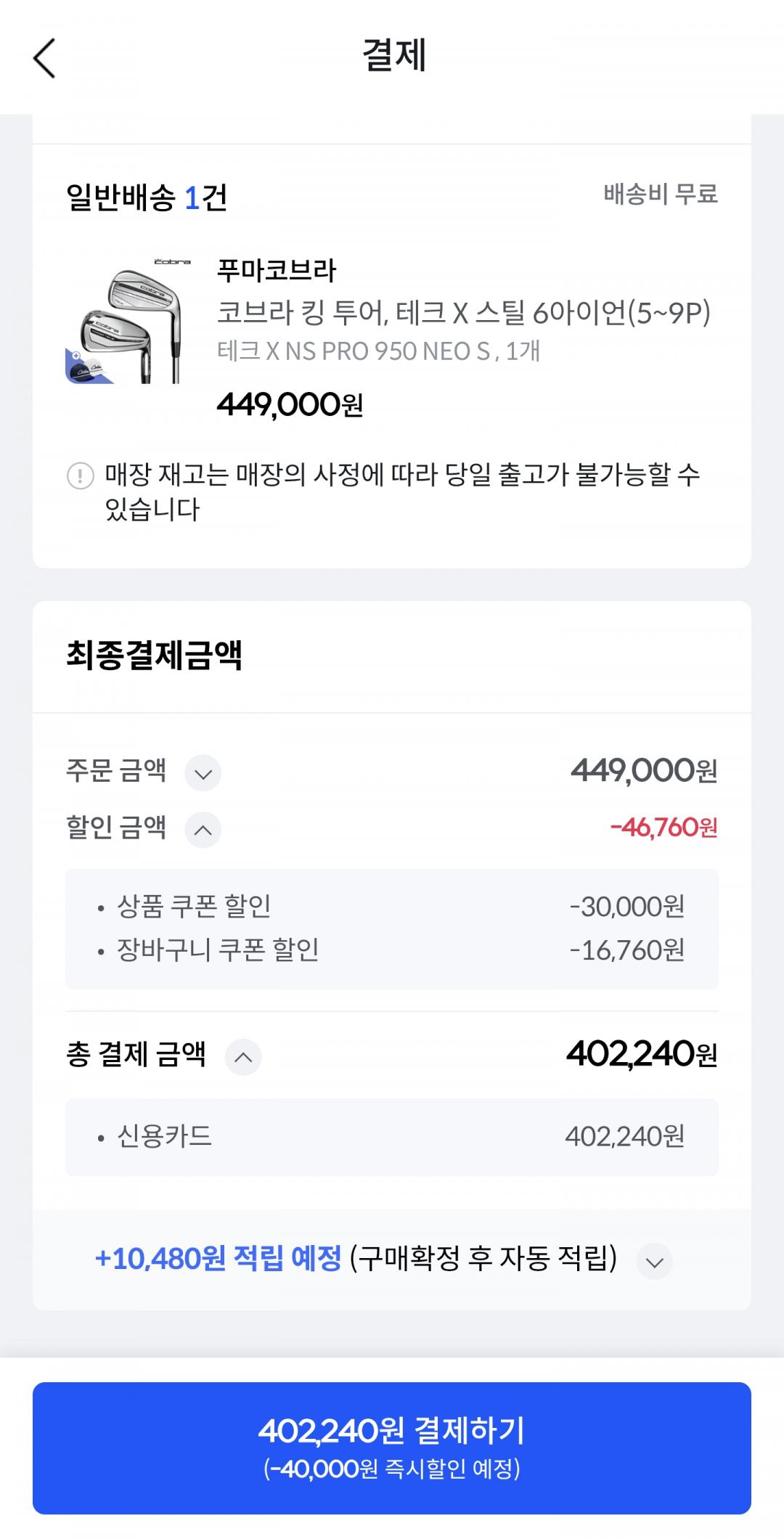Click the info icon beside store stock notice
This screenshot has width=784, height=1539.
tap(80, 476)
